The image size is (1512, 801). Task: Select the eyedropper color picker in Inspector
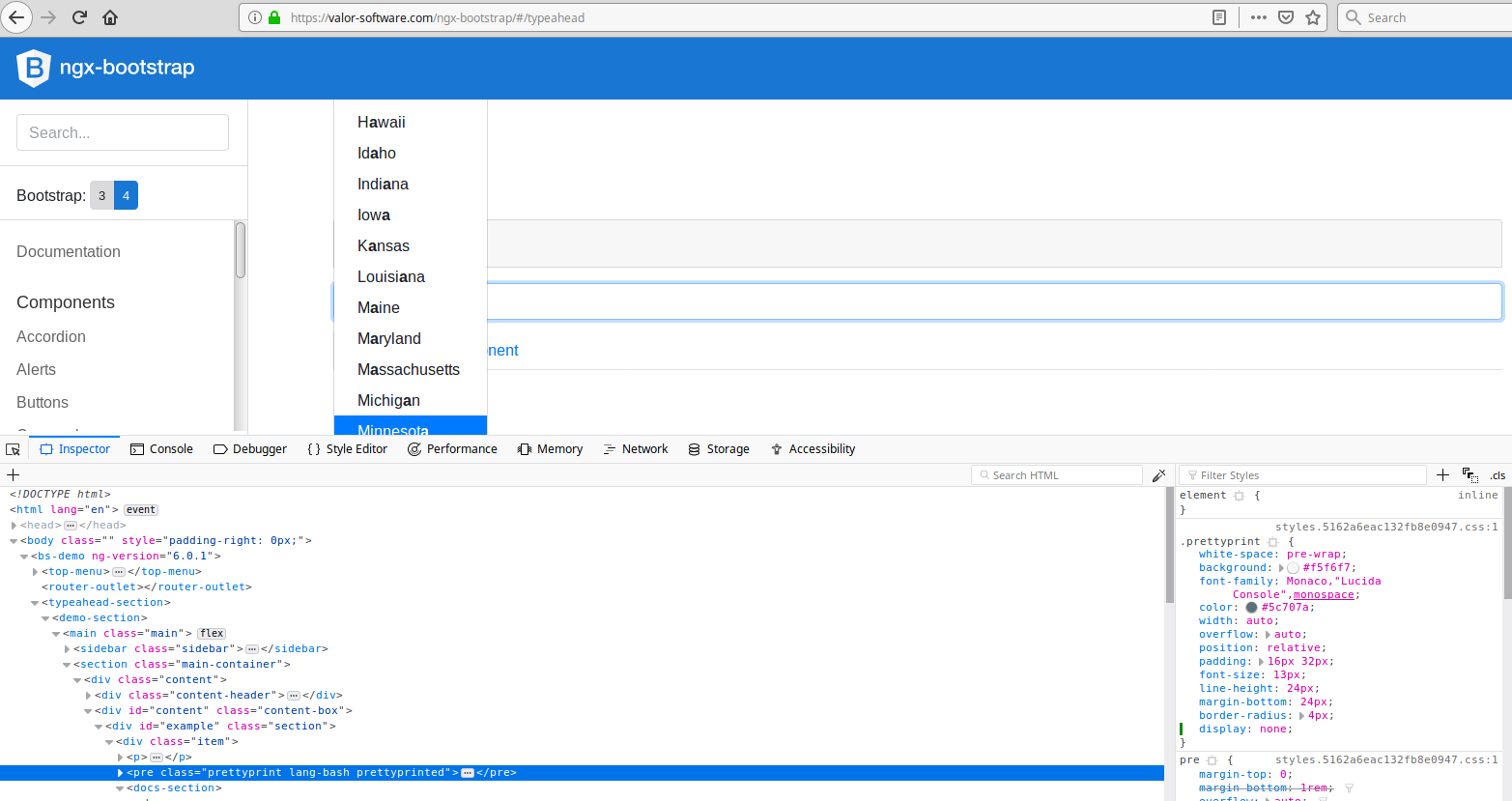coord(1158,474)
